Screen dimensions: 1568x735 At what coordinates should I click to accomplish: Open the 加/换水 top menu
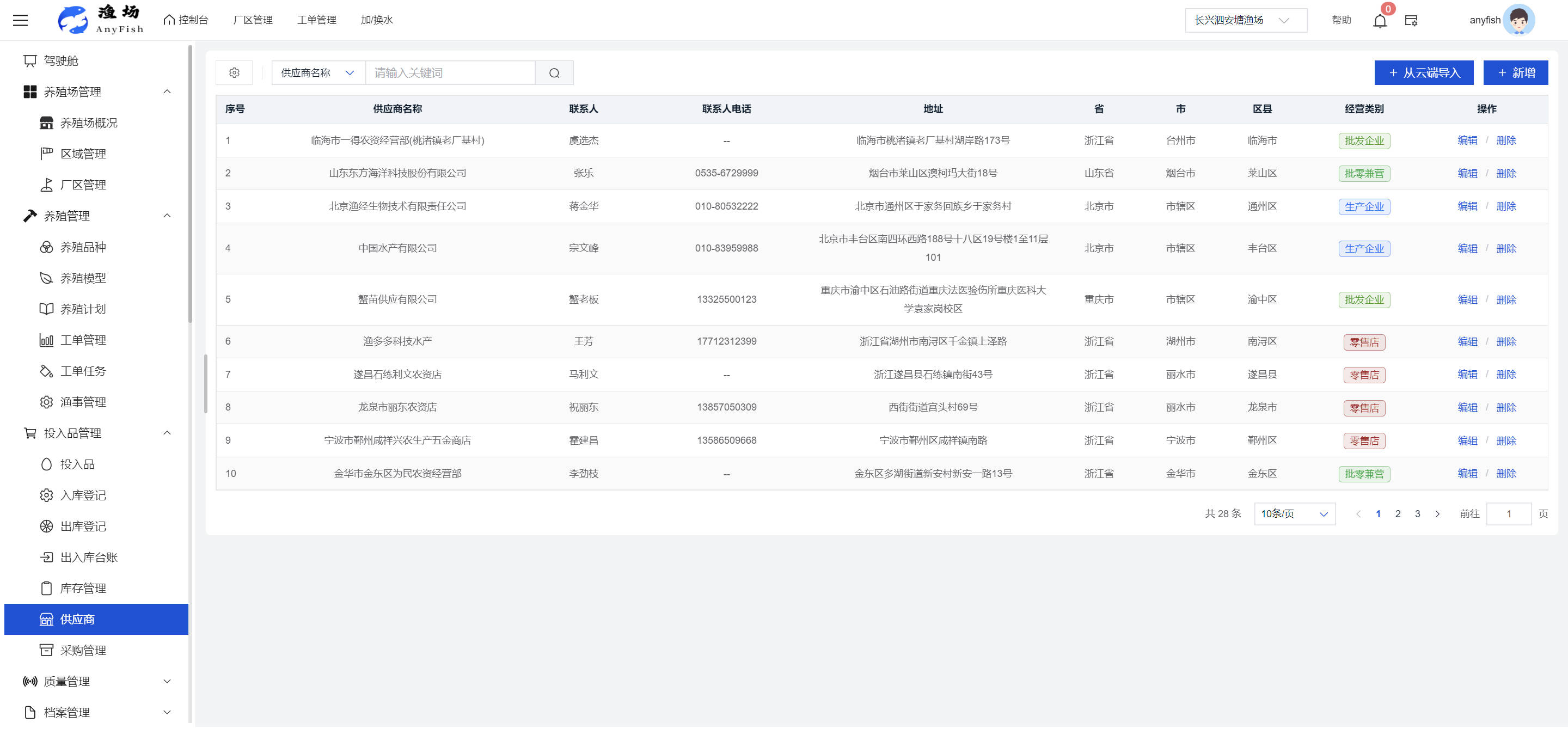376,20
